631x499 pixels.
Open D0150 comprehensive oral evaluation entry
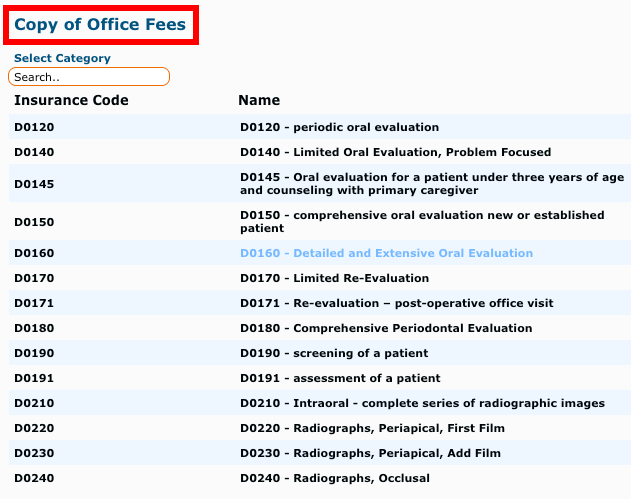(422, 221)
